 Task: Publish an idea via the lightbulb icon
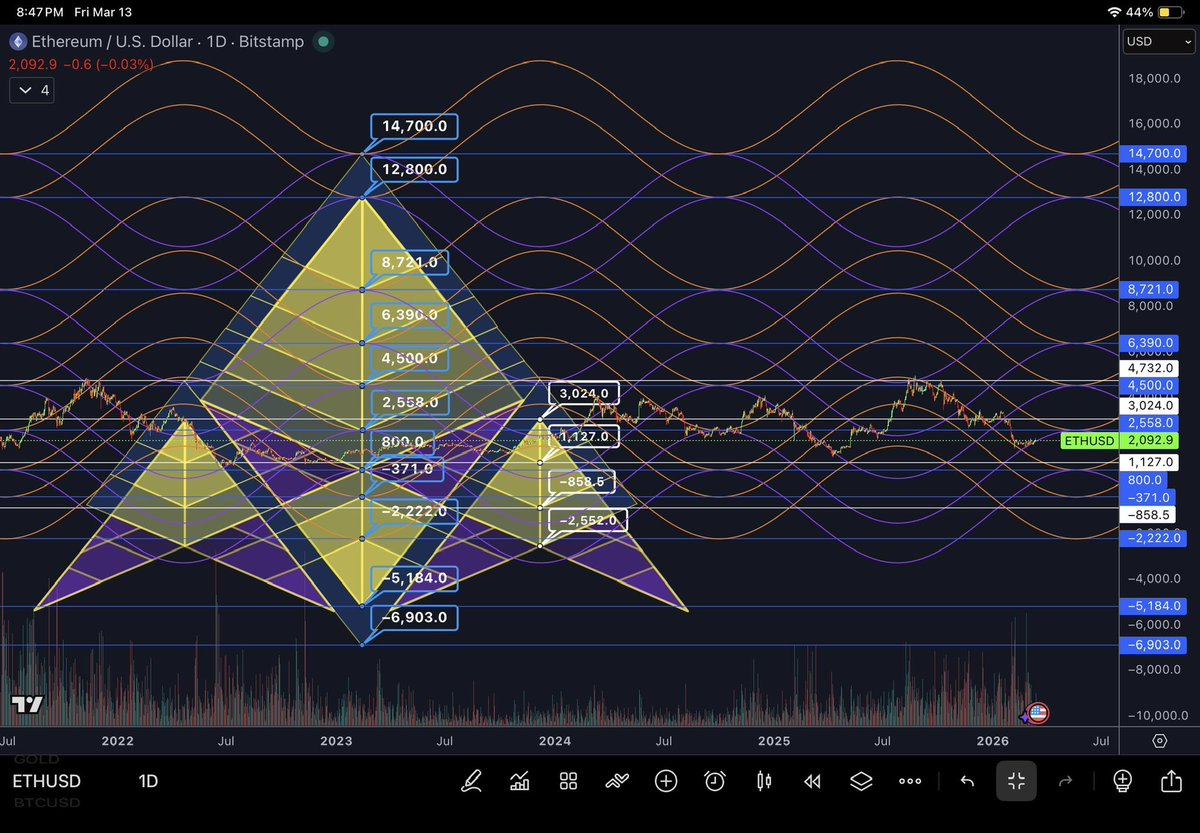tap(1122, 781)
